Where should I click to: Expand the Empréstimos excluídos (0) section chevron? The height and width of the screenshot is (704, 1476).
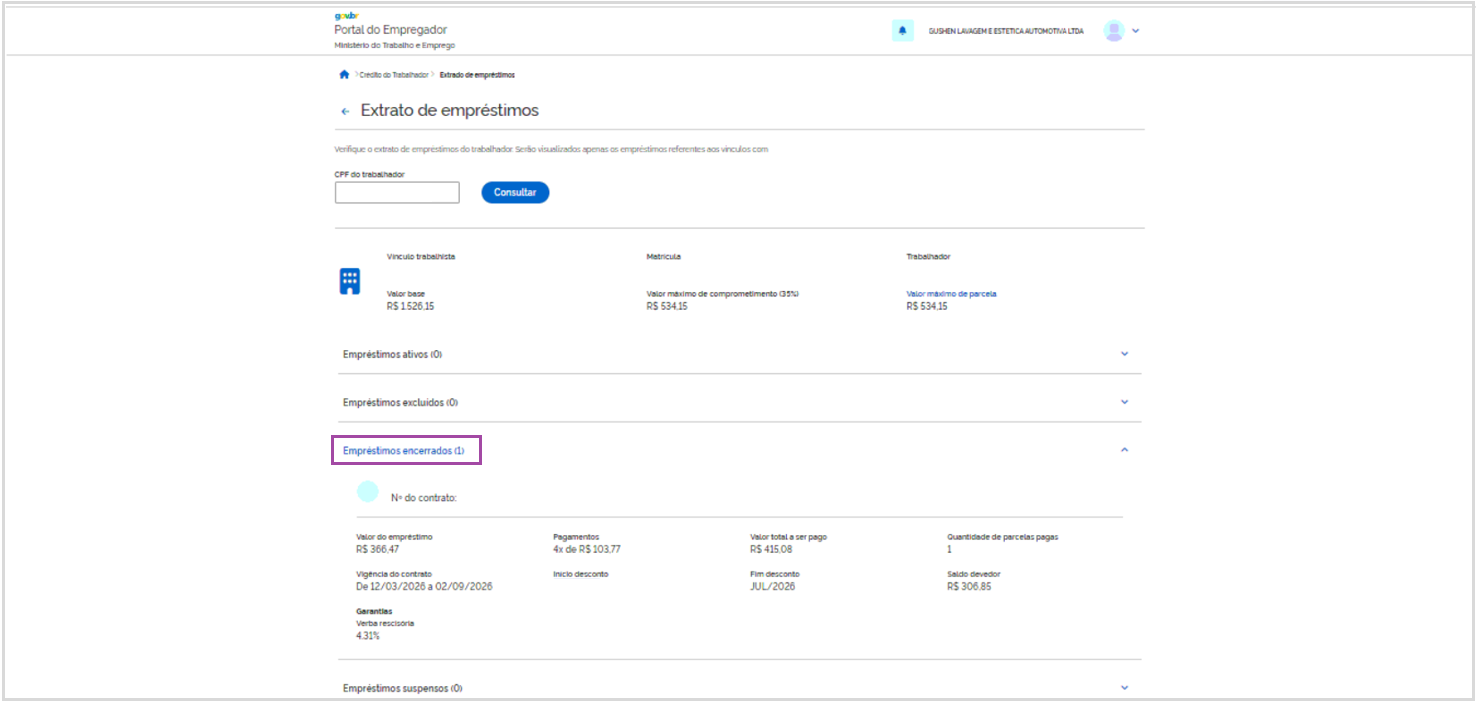click(x=1124, y=402)
